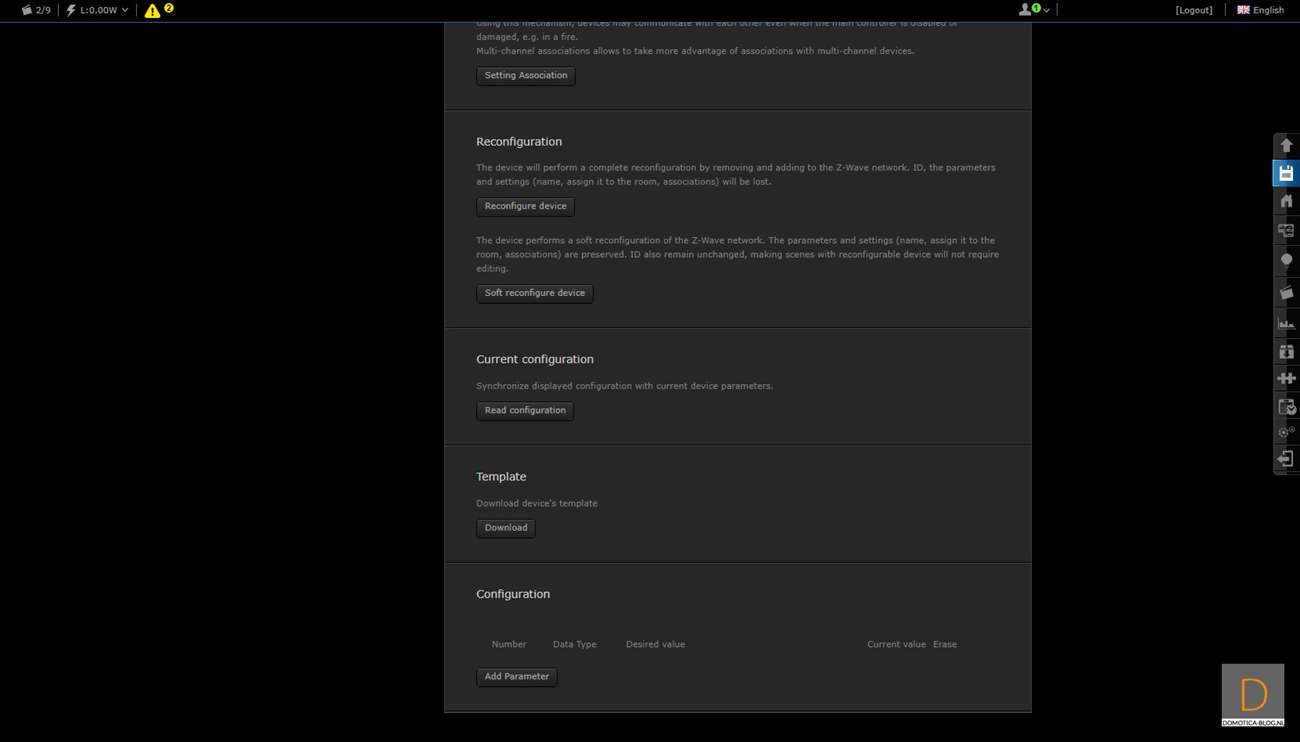Click the save floppy disk icon
Viewport: 1300px width, 742px height.
click(1286, 174)
